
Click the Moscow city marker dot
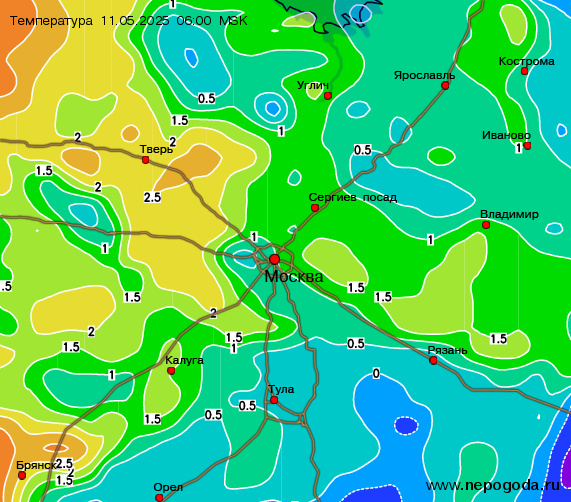click(x=275, y=260)
